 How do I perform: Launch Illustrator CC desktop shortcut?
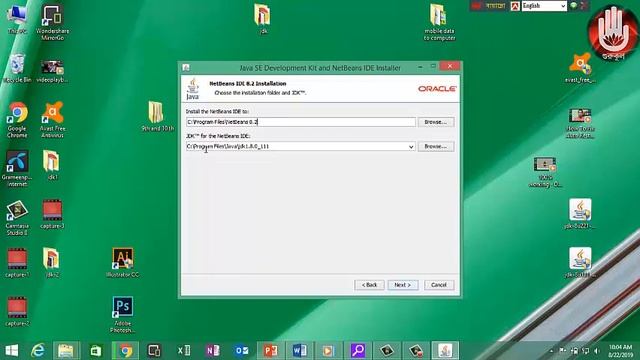122,262
